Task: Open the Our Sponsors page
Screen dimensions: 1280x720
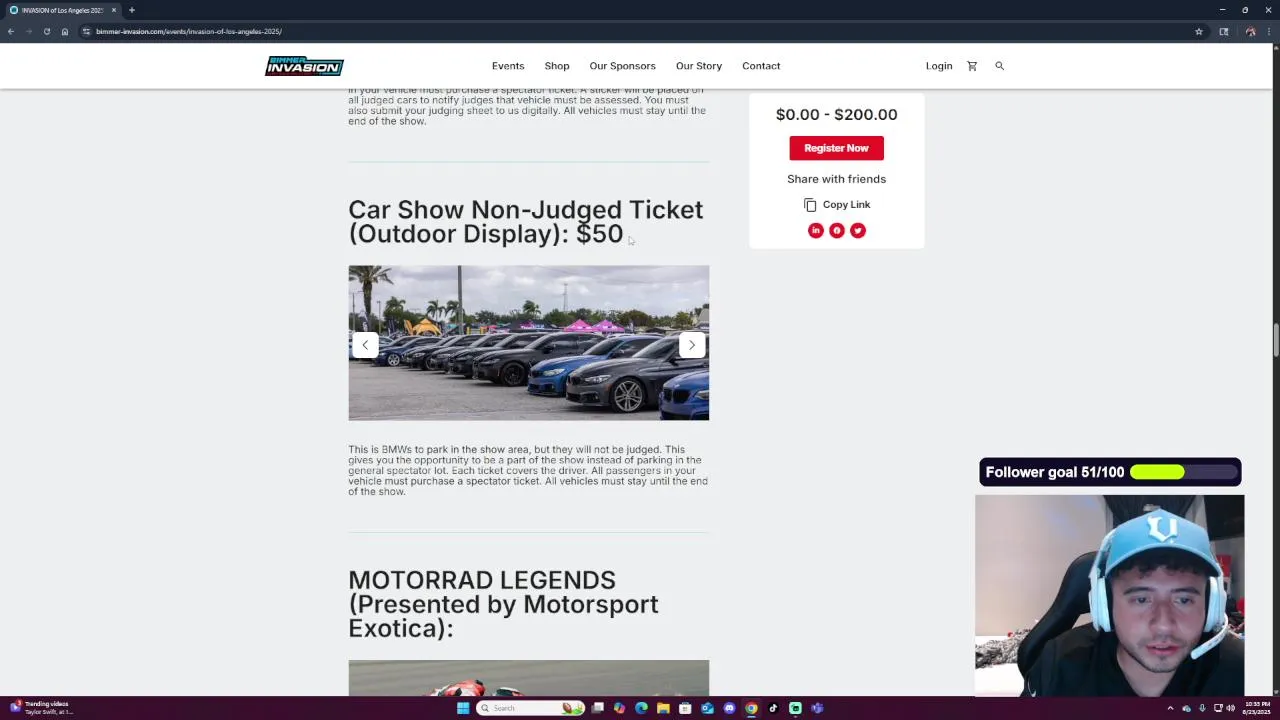Action: (x=622, y=66)
